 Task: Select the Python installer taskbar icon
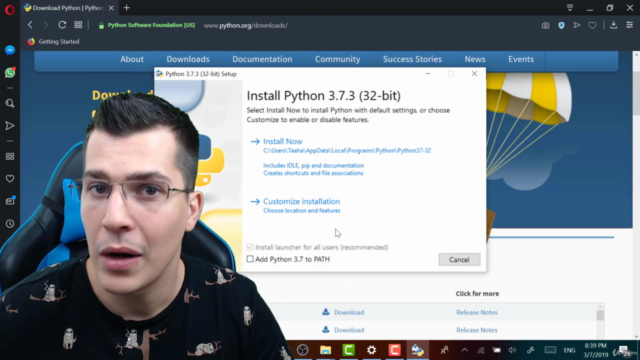pyautogui.click(x=418, y=350)
